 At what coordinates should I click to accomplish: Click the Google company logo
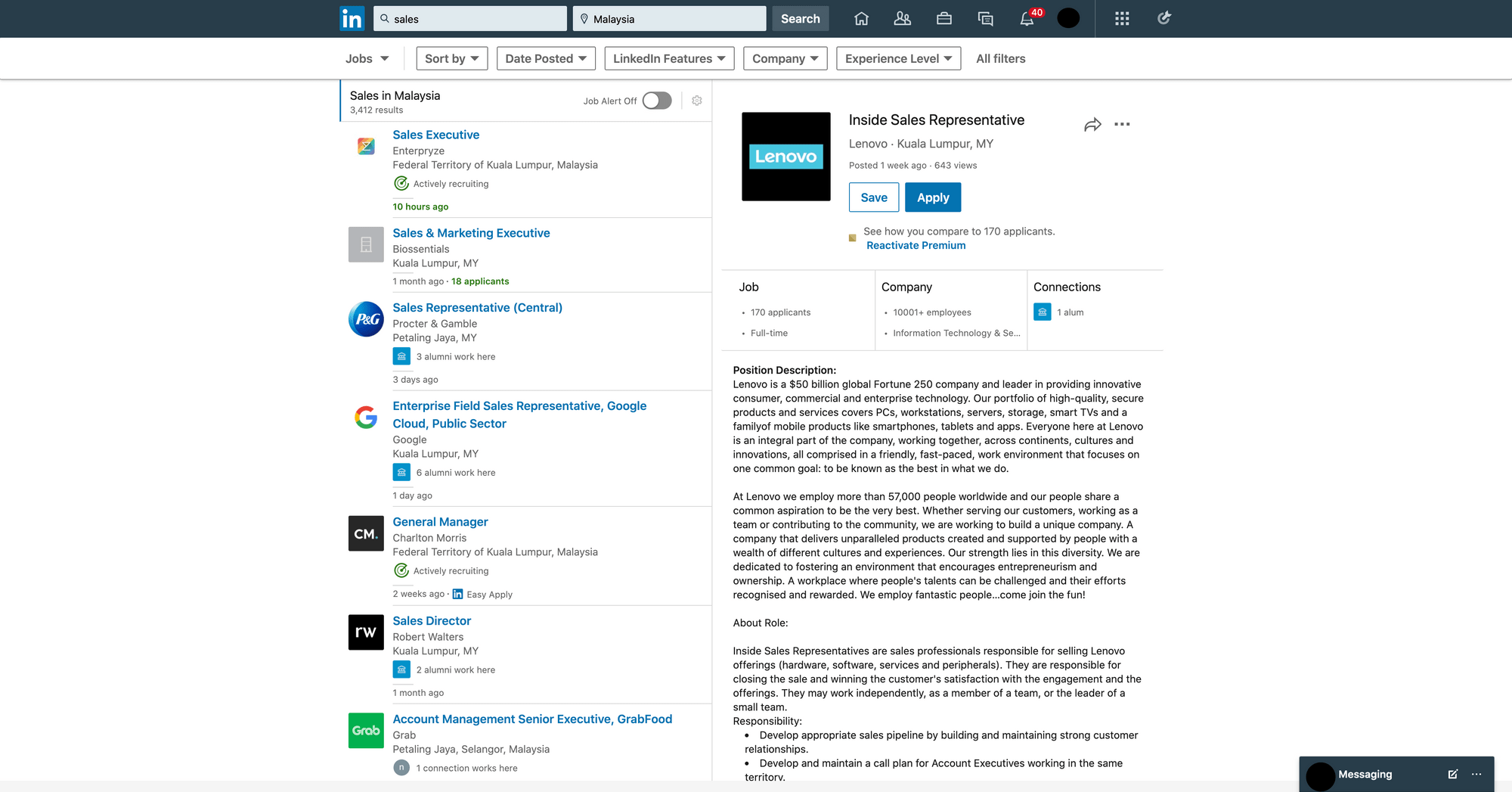(366, 417)
